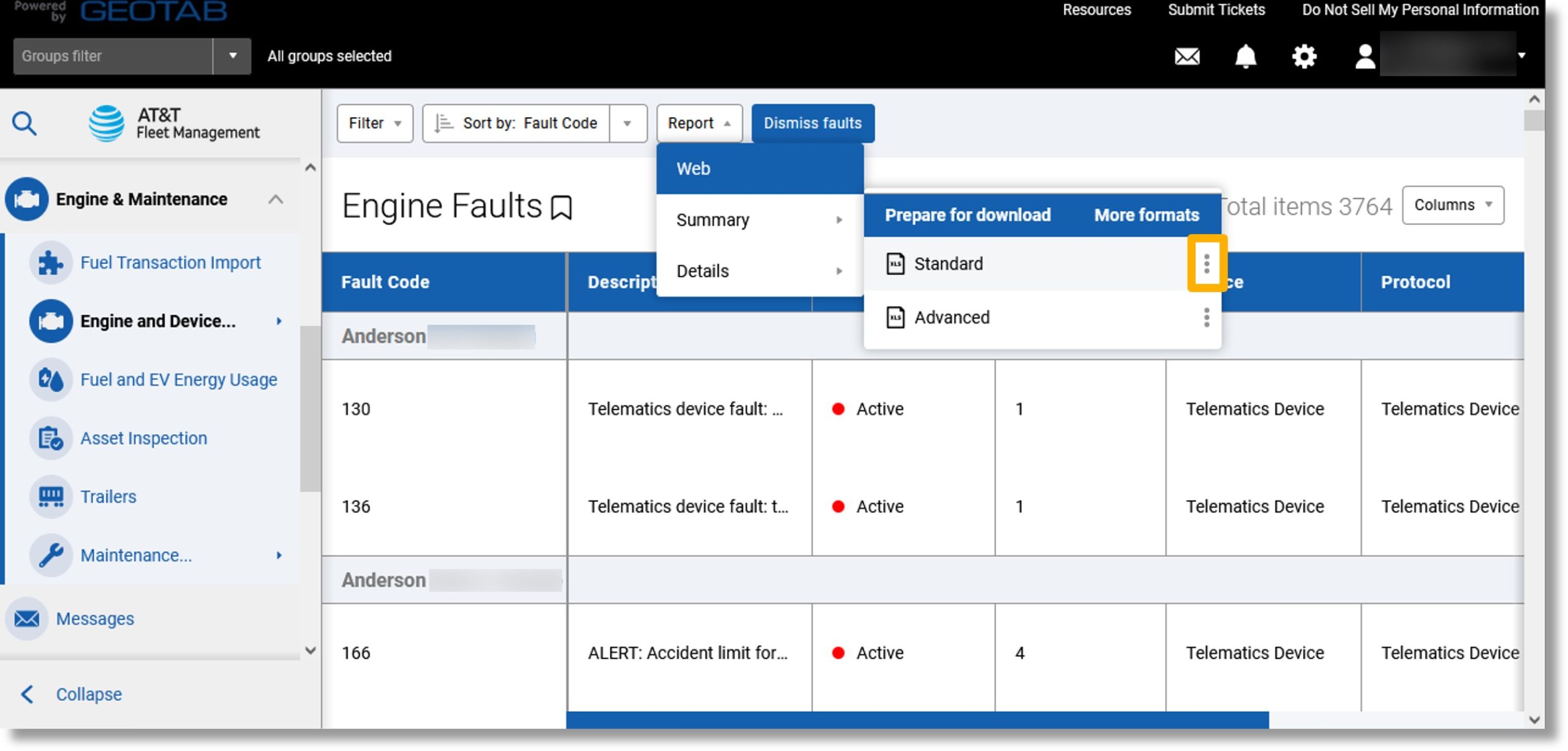1568x751 pixels.
Task: Open the three-dot menu for Standard report
Action: point(1206,263)
